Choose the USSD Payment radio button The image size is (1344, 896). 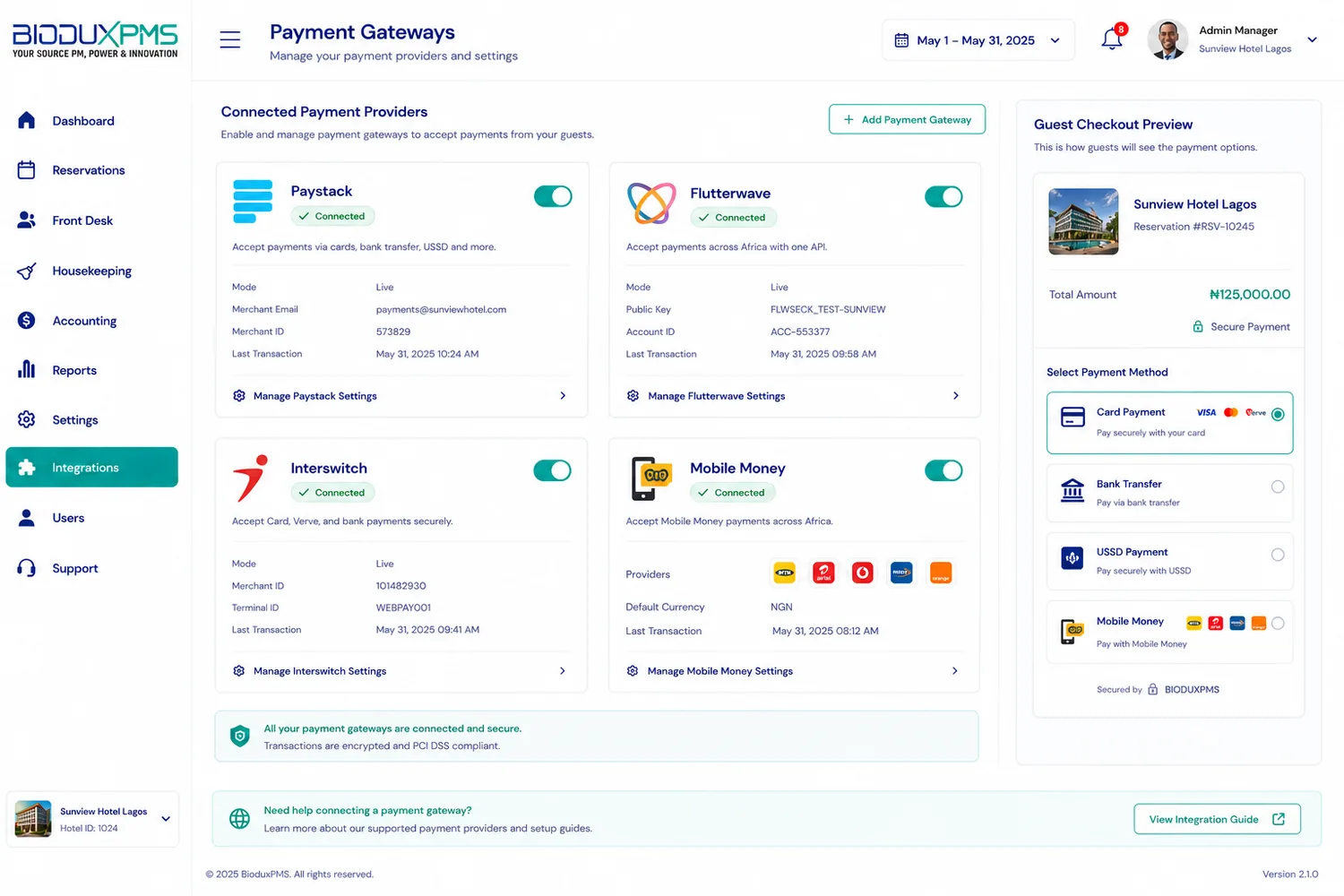(x=1278, y=555)
